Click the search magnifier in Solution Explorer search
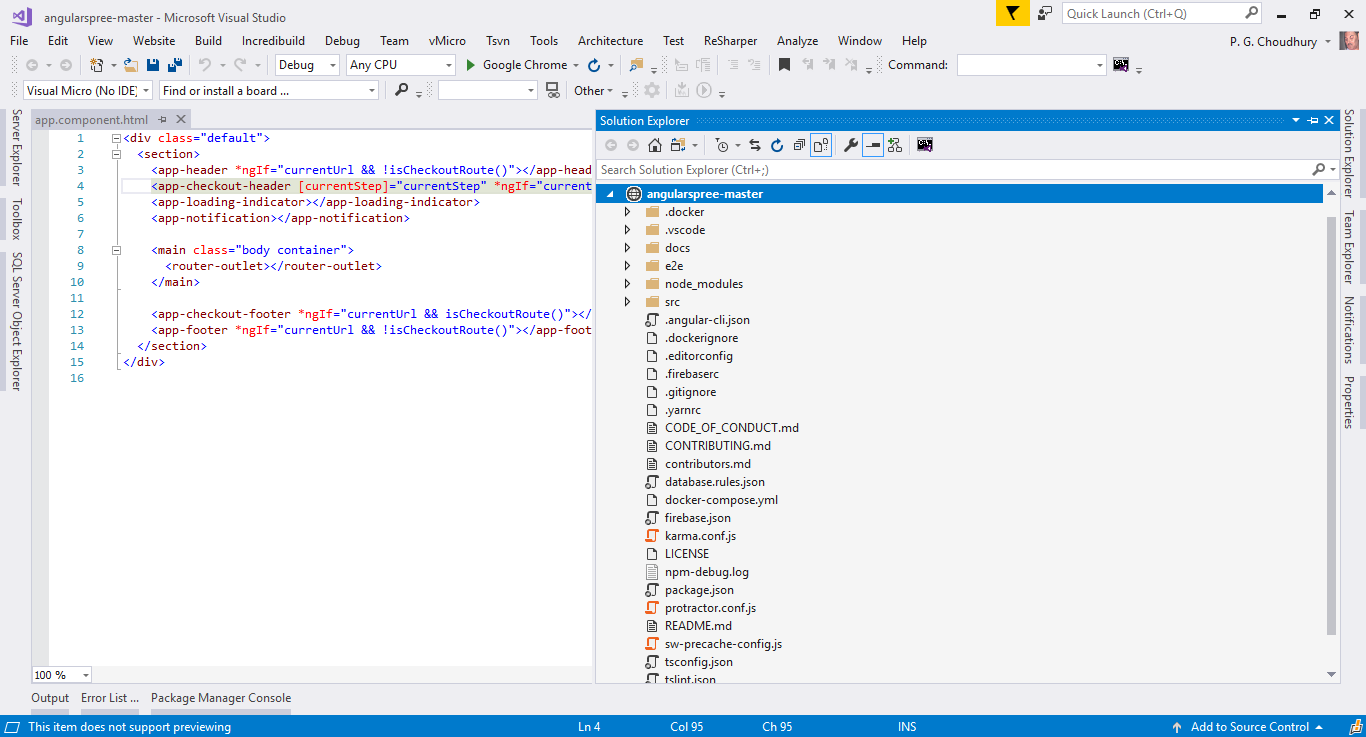 1318,170
